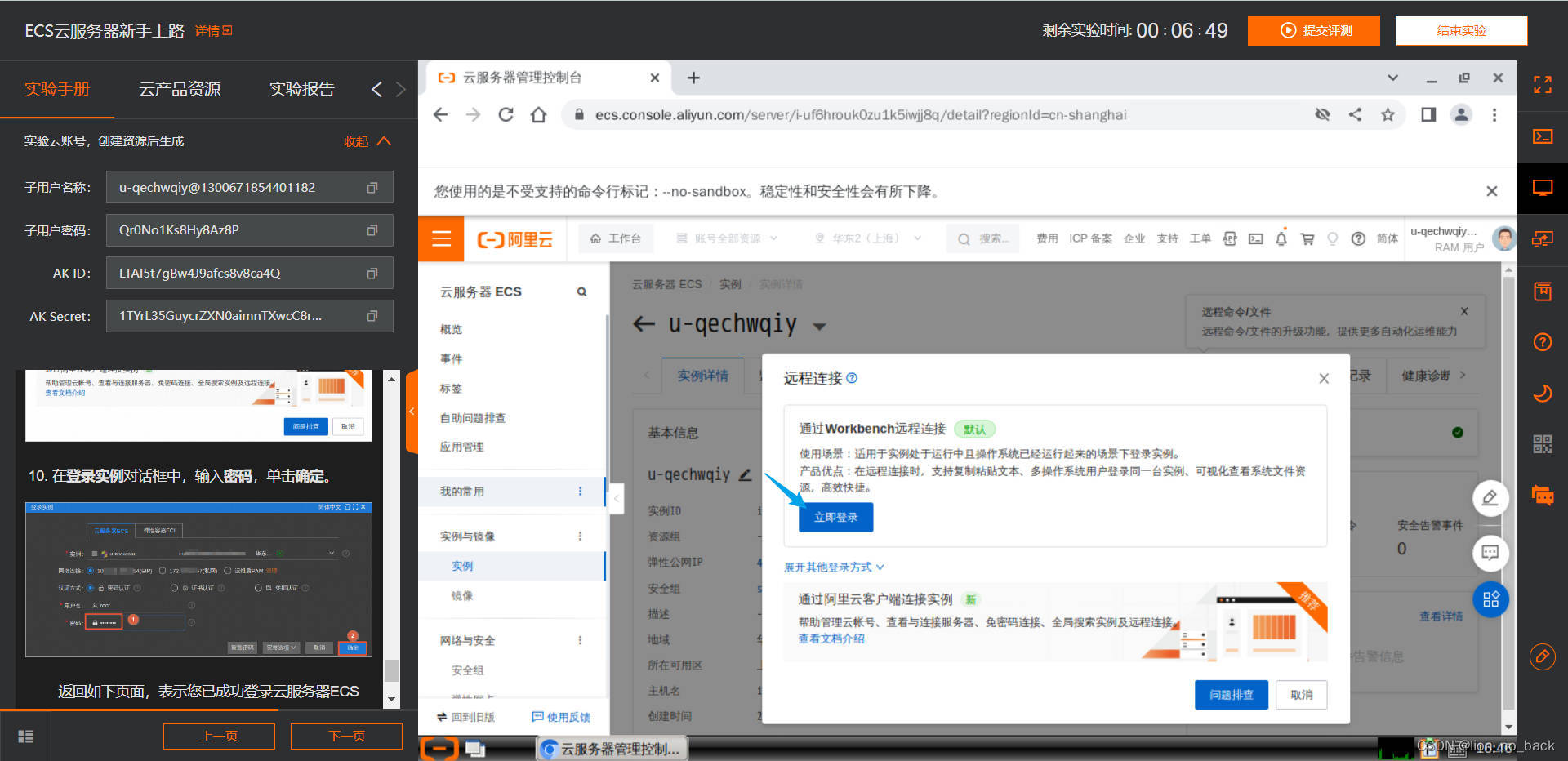Open 实例与镜像 section options
This screenshot has width=1568, height=761.
[580, 536]
